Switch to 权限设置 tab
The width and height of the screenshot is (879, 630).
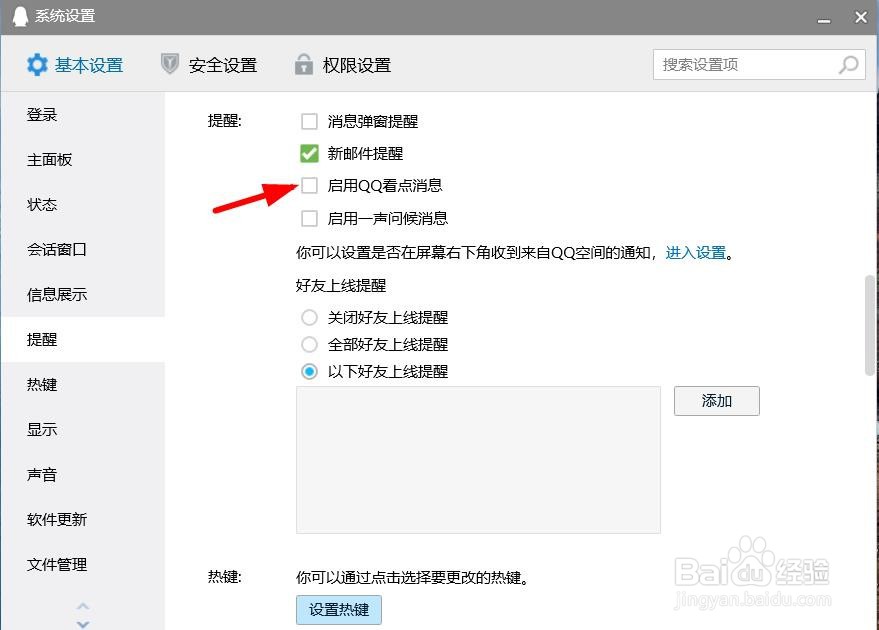[343, 65]
